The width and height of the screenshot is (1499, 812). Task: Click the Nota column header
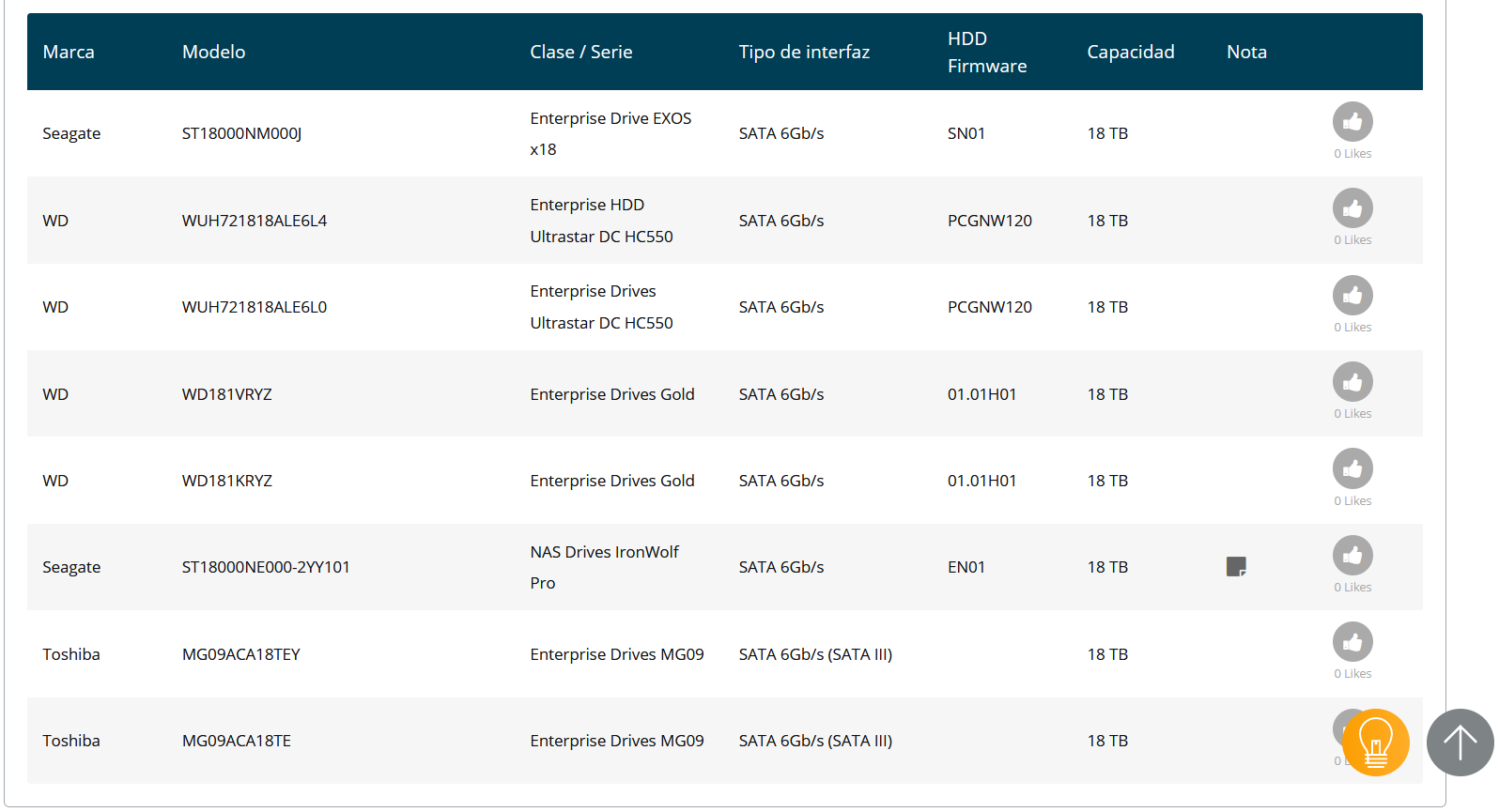pyautogui.click(x=1246, y=52)
